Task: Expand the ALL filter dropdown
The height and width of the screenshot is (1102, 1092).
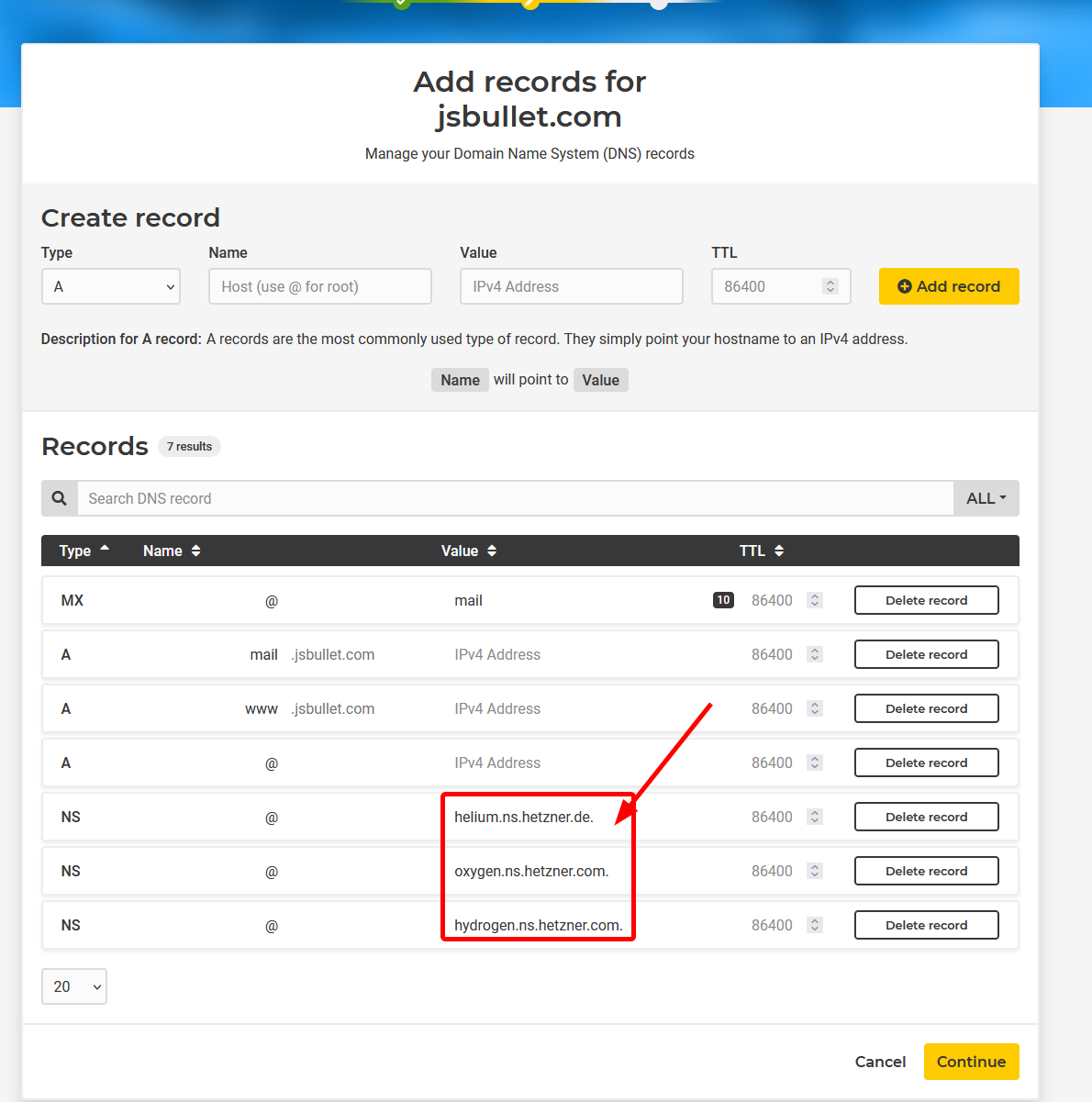Action: pos(986,498)
